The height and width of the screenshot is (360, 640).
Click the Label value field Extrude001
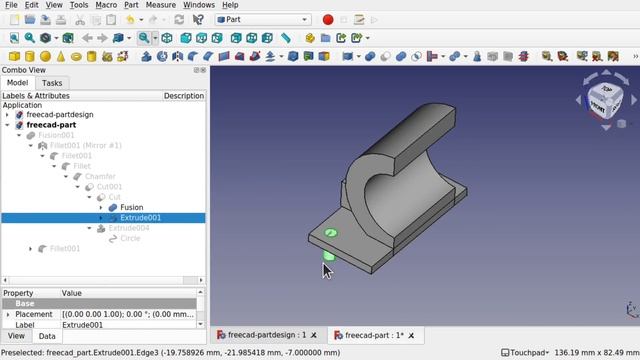pyautogui.click(x=129, y=325)
